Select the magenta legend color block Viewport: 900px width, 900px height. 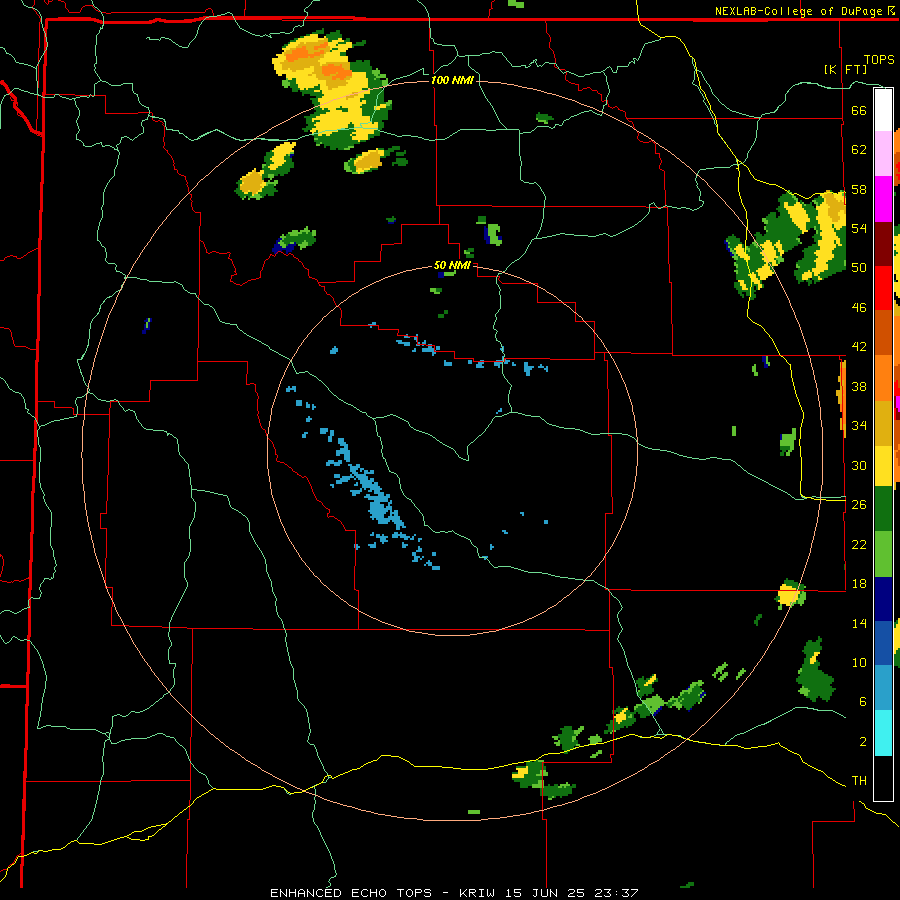coord(883,199)
